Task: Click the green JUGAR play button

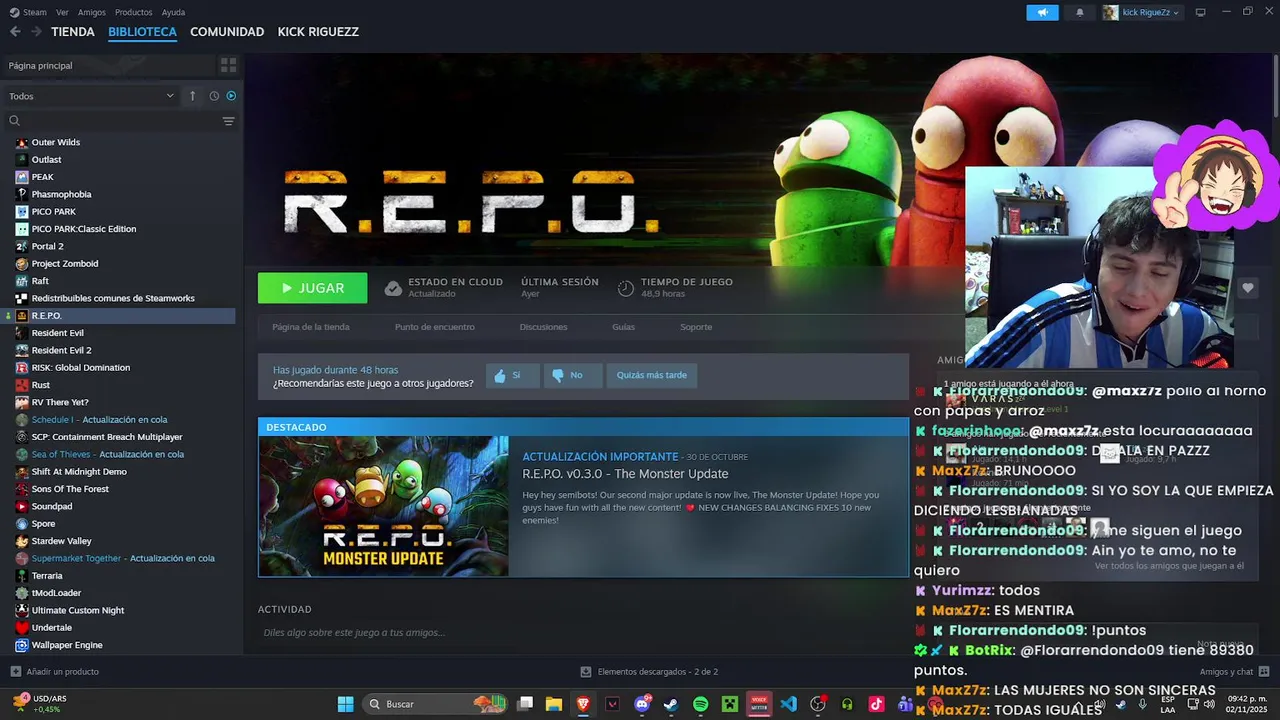Action: [x=312, y=288]
